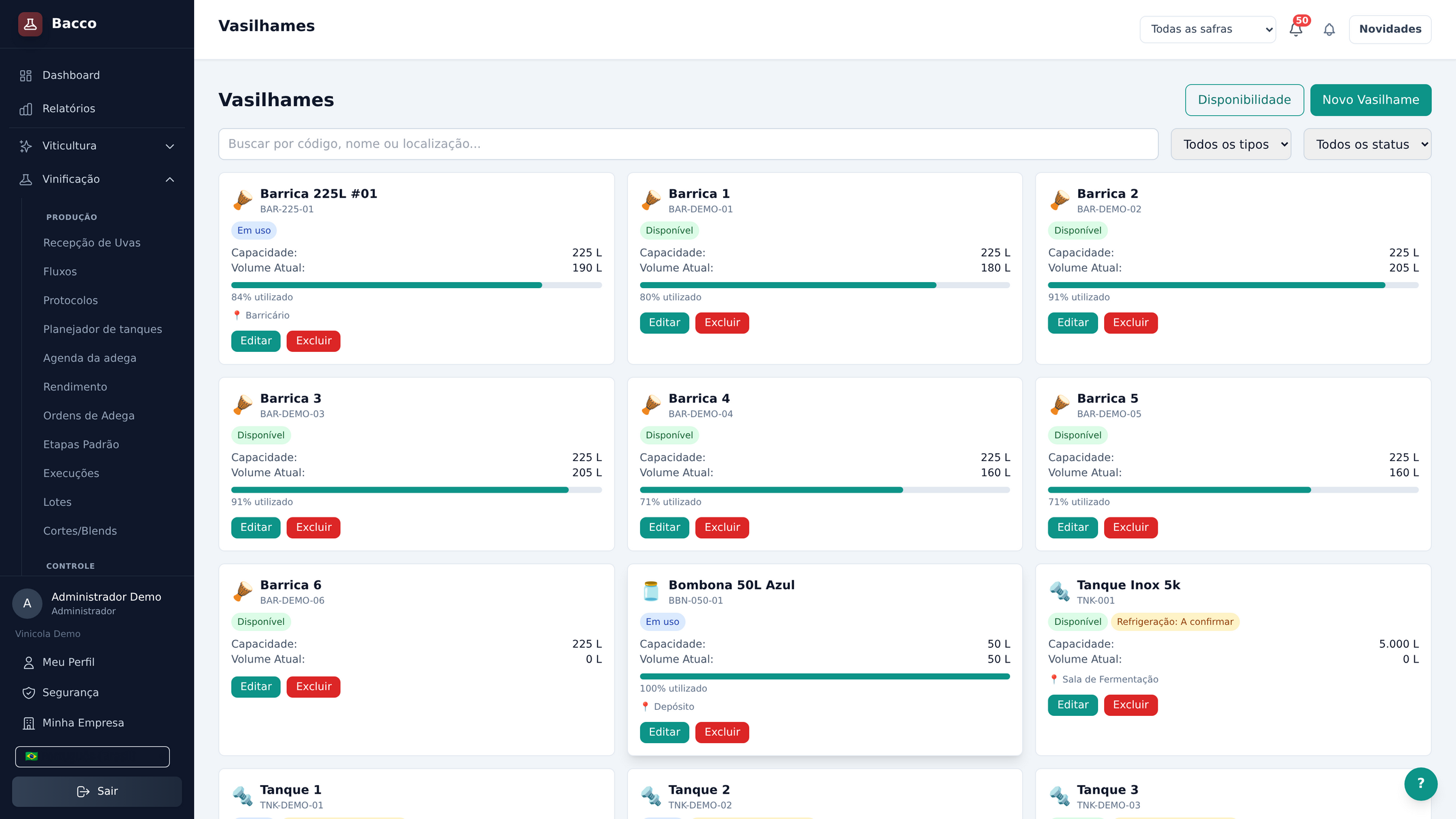The width and height of the screenshot is (1456, 819).
Task: Click the Barrica 225L #01 usage bar
Action: click(x=416, y=285)
